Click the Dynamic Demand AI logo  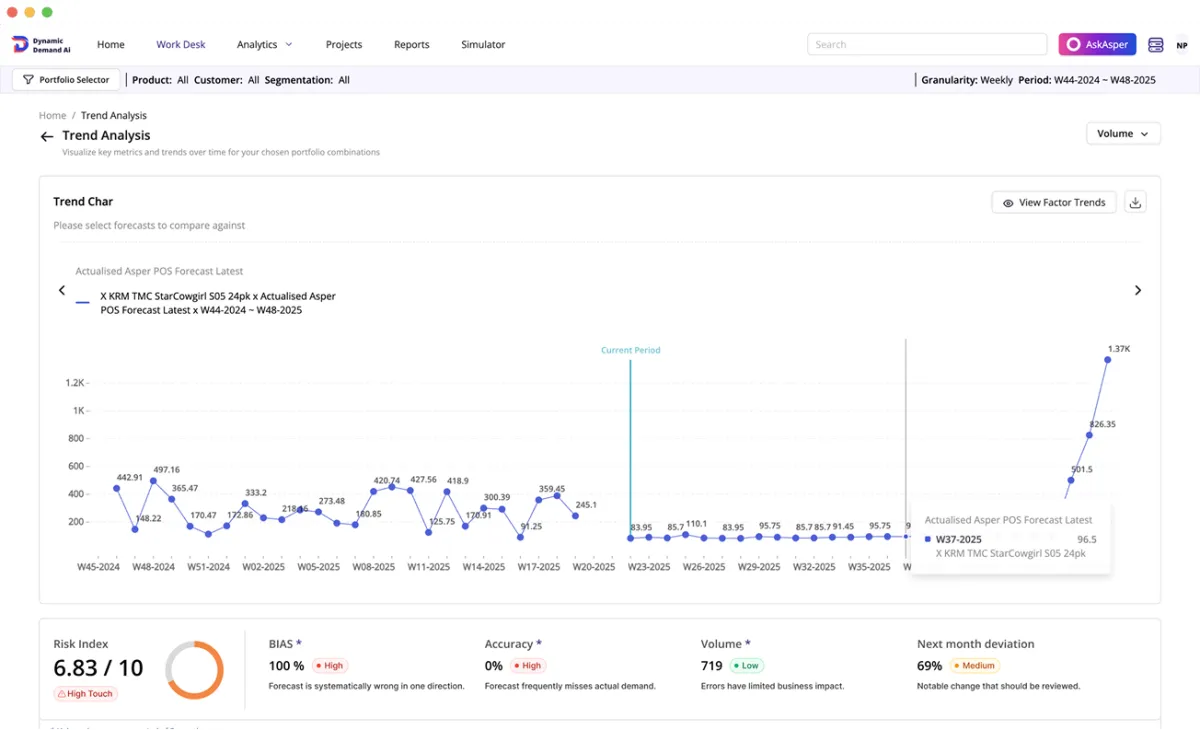tap(41, 44)
